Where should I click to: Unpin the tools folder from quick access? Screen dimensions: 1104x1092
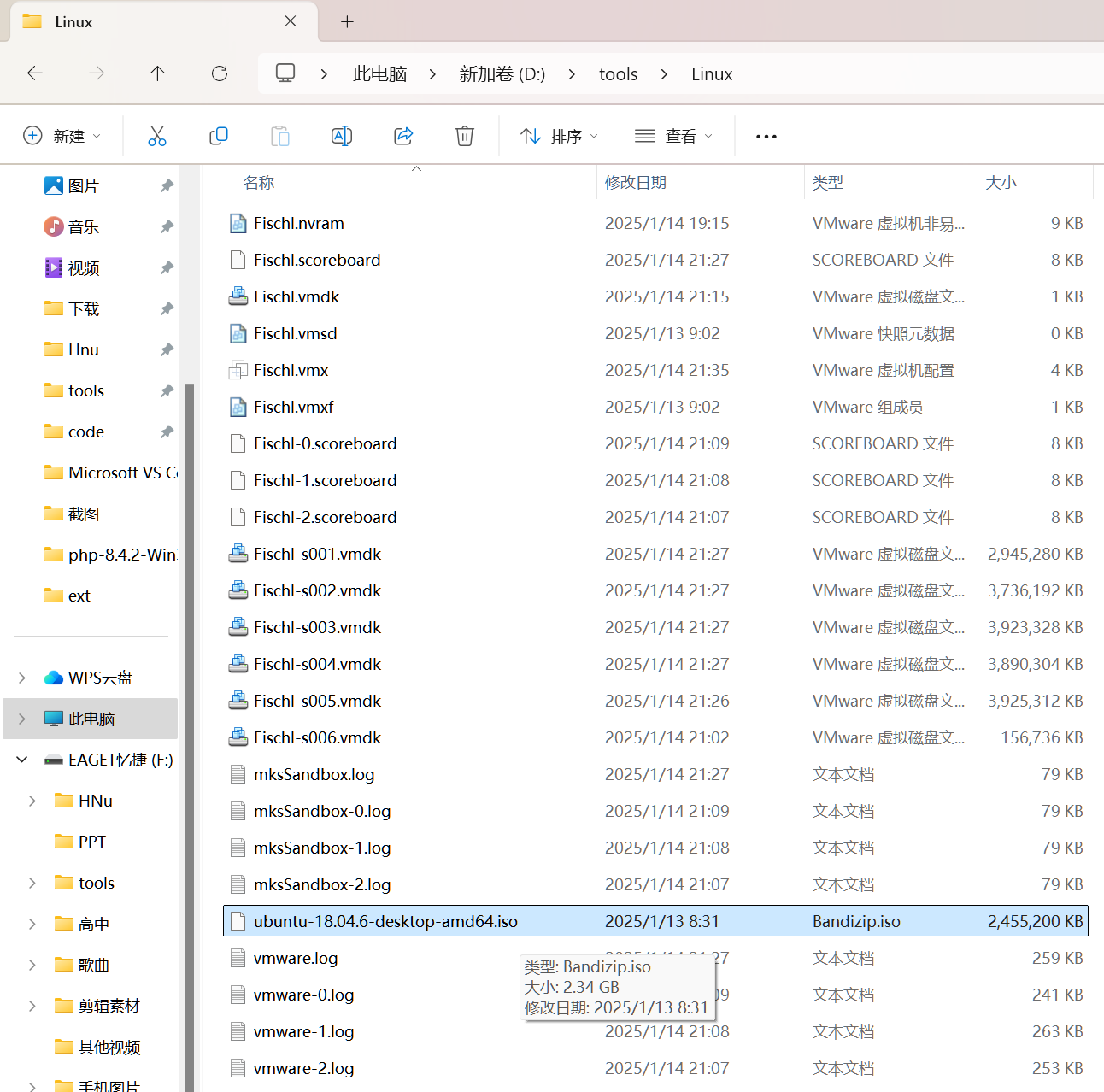(167, 390)
